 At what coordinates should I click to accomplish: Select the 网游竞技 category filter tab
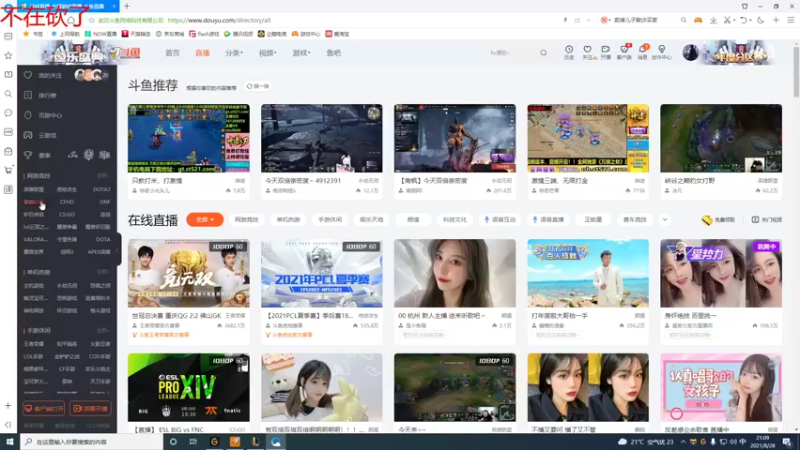[x=246, y=219]
